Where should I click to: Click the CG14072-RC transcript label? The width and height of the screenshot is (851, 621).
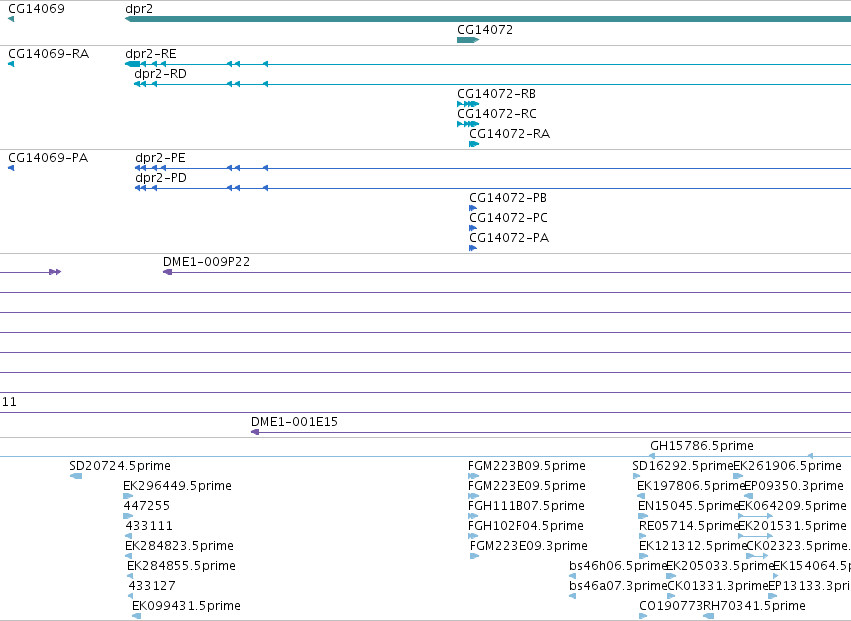coord(497,114)
